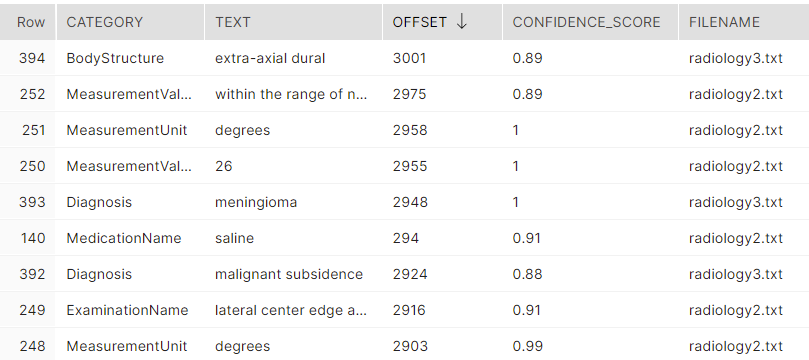
Task: Select confidence score 0.99 in row 248
Action: pyautogui.click(x=527, y=346)
